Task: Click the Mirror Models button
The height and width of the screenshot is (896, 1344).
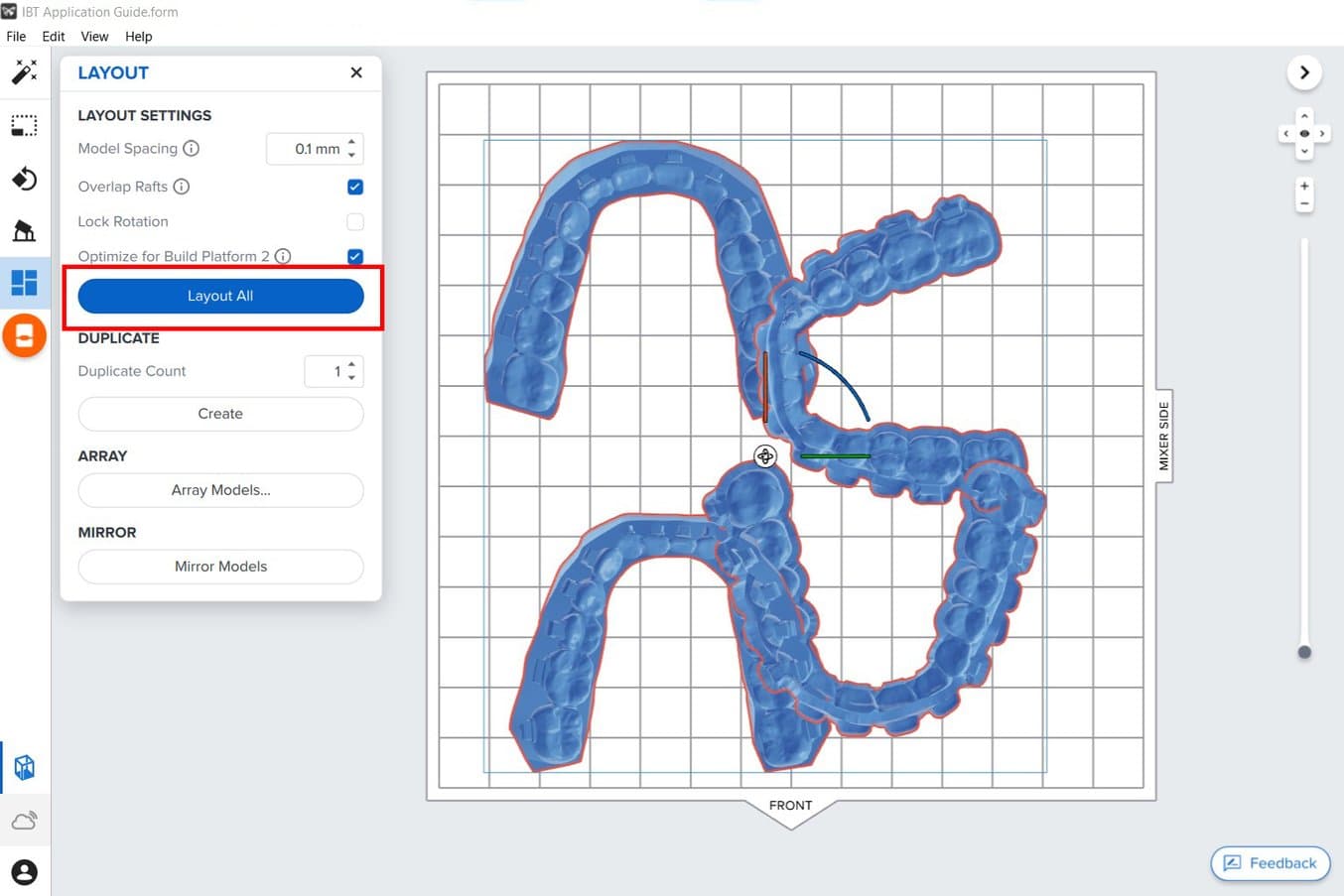Action: pyautogui.click(x=220, y=567)
